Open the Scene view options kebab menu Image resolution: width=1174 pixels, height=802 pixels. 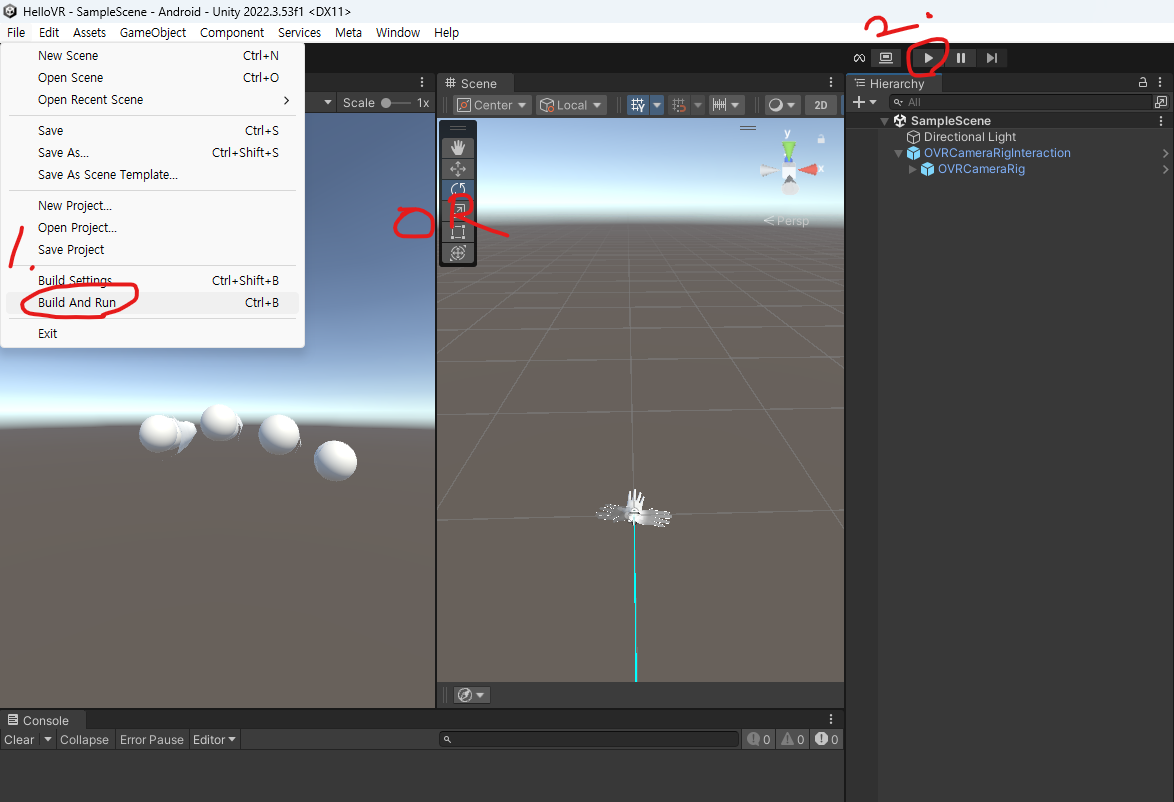point(830,82)
